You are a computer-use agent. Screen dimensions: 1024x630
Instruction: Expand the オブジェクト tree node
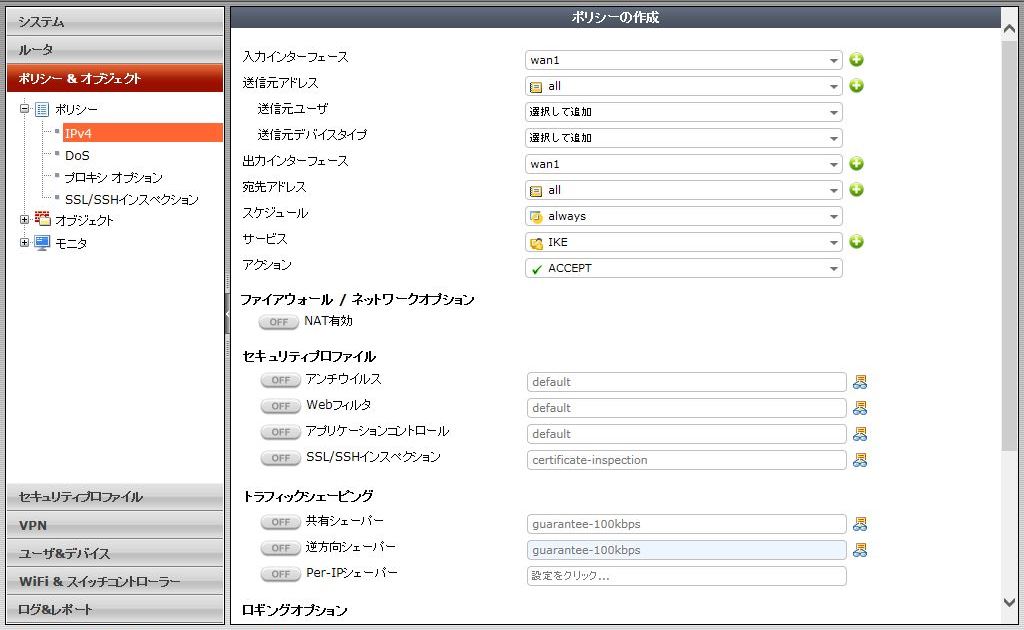click(x=24, y=220)
